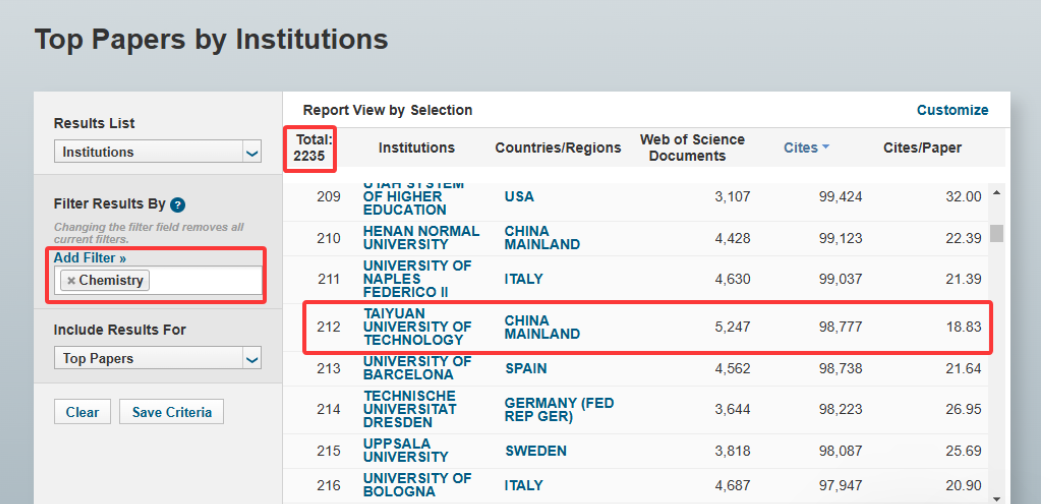Click USA in row 209

pos(519,197)
